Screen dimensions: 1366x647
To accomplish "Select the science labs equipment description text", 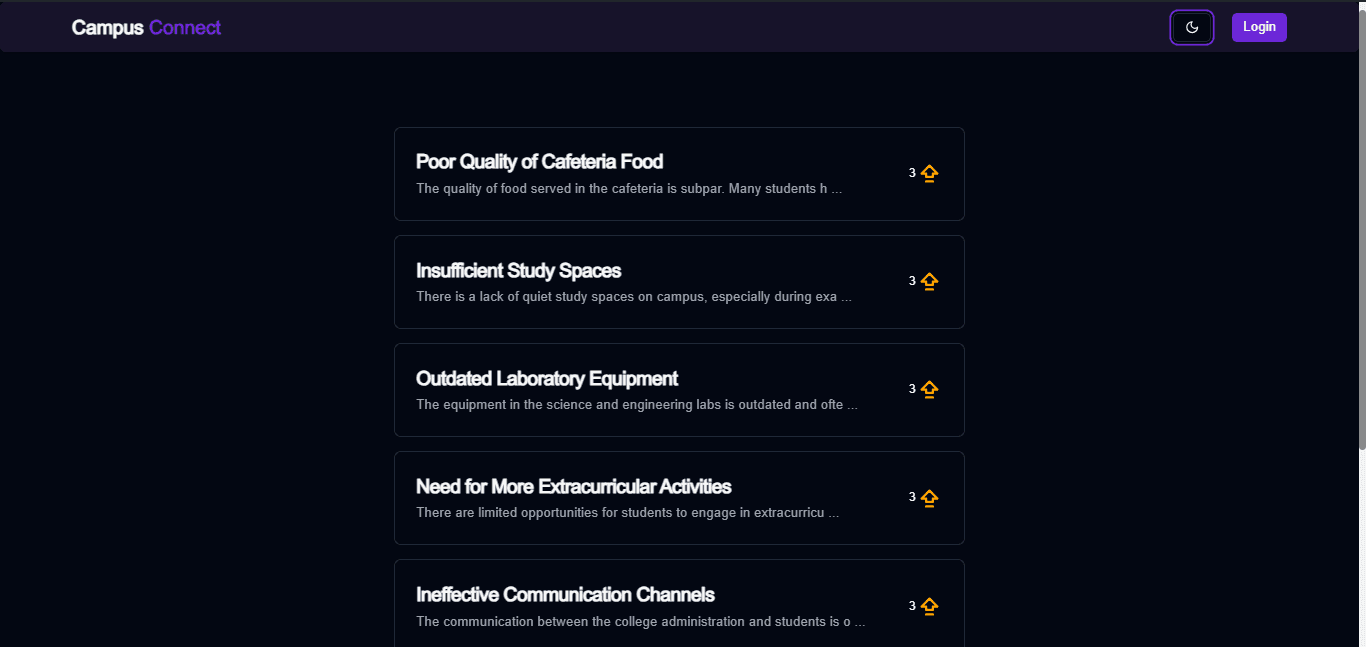I will pyautogui.click(x=637, y=404).
